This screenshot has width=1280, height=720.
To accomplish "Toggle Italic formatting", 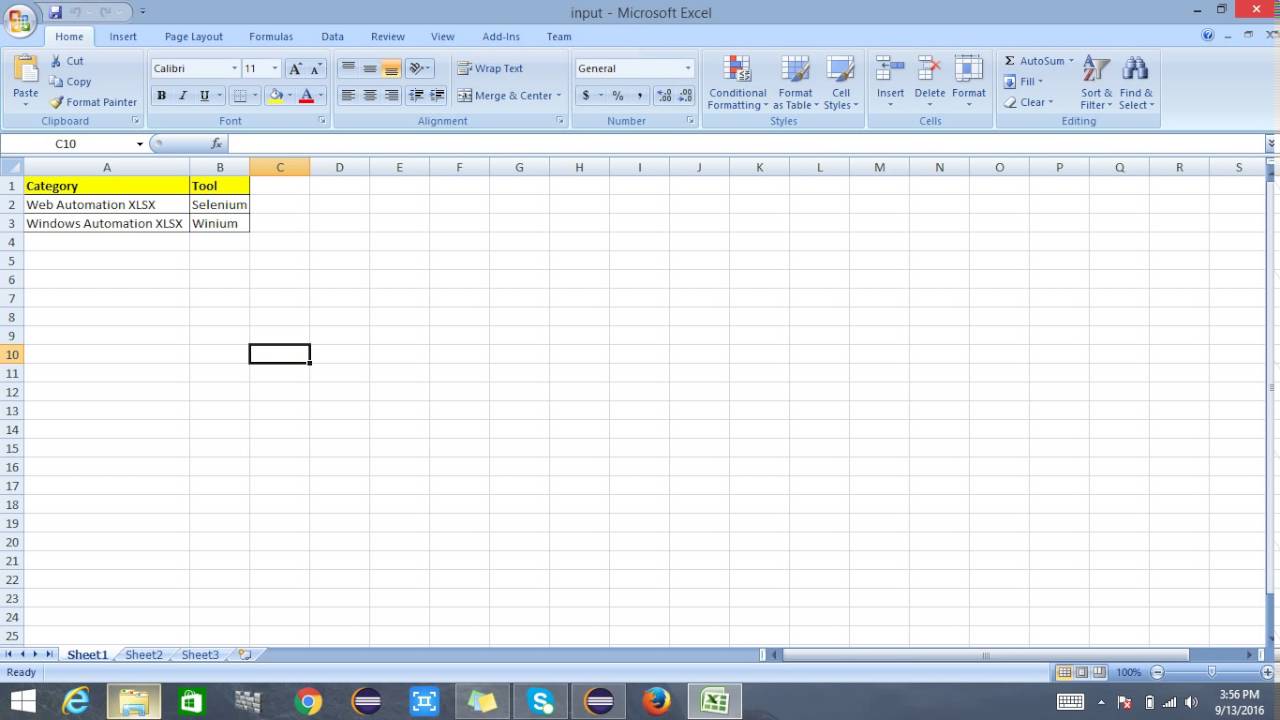I will (183, 95).
